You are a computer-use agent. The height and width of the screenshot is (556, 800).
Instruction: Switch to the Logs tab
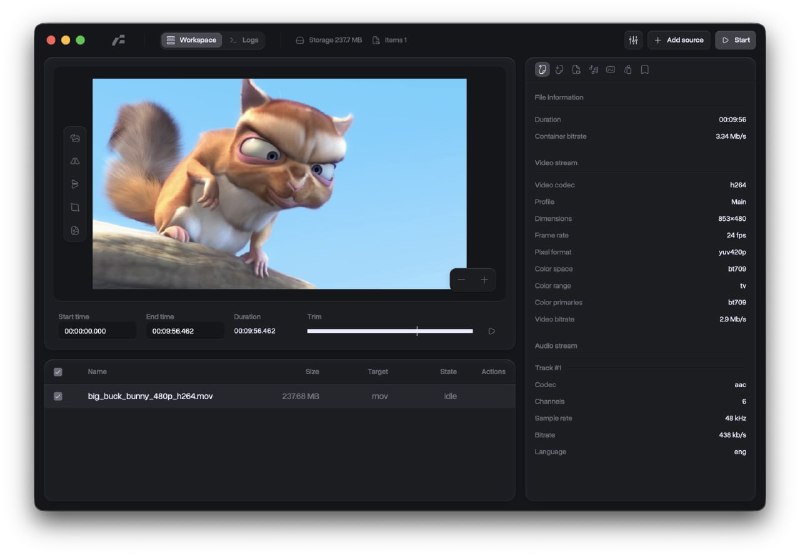[244, 40]
